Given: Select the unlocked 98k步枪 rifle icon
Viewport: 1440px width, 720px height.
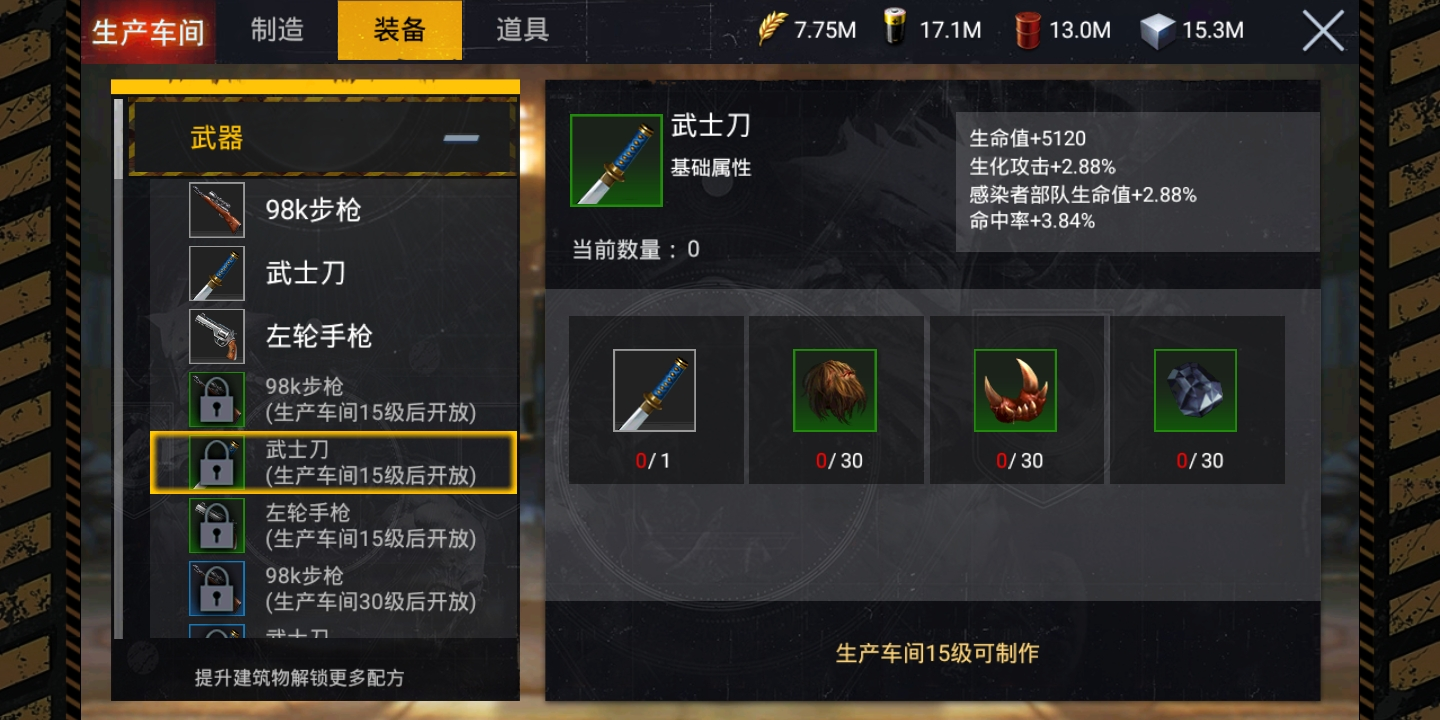Looking at the screenshot, I should click(x=217, y=210).
